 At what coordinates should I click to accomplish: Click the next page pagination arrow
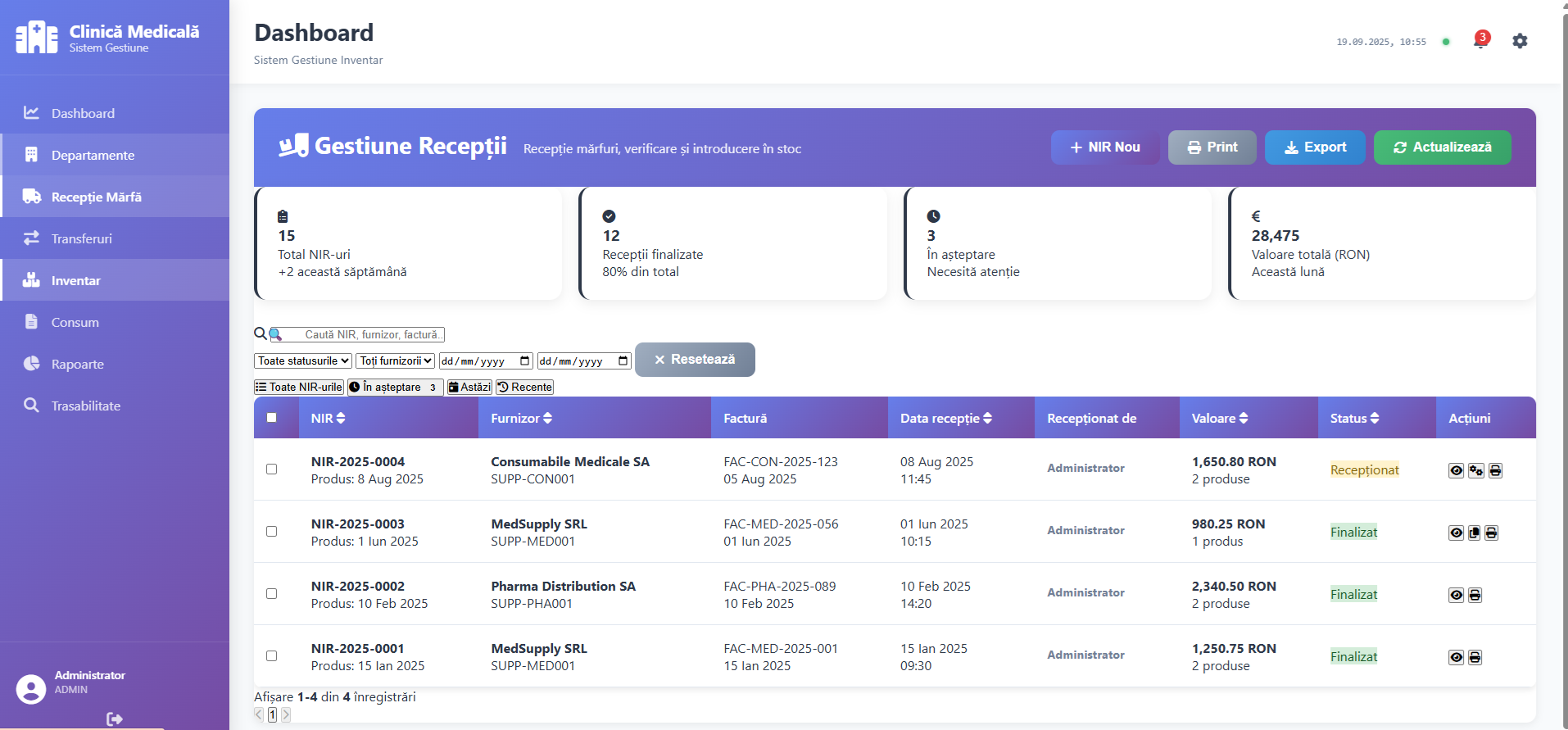click(x=286, y=714)
